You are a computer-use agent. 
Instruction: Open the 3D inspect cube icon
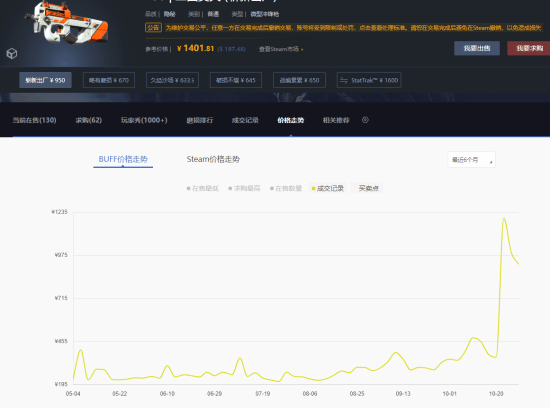(12, 53)
